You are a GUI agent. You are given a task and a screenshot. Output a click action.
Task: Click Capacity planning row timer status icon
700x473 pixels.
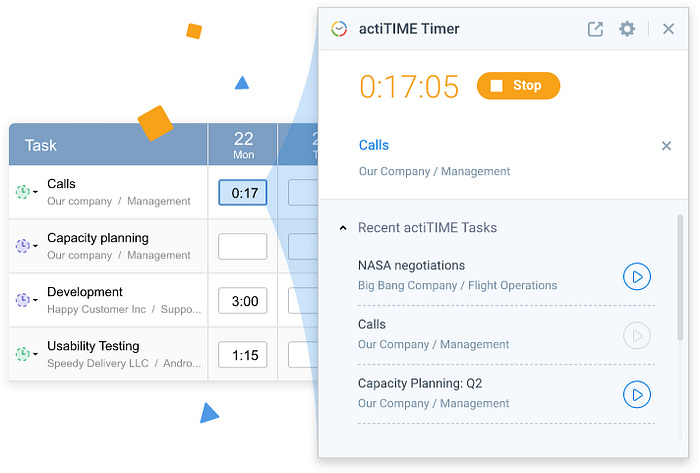(22, 246)
